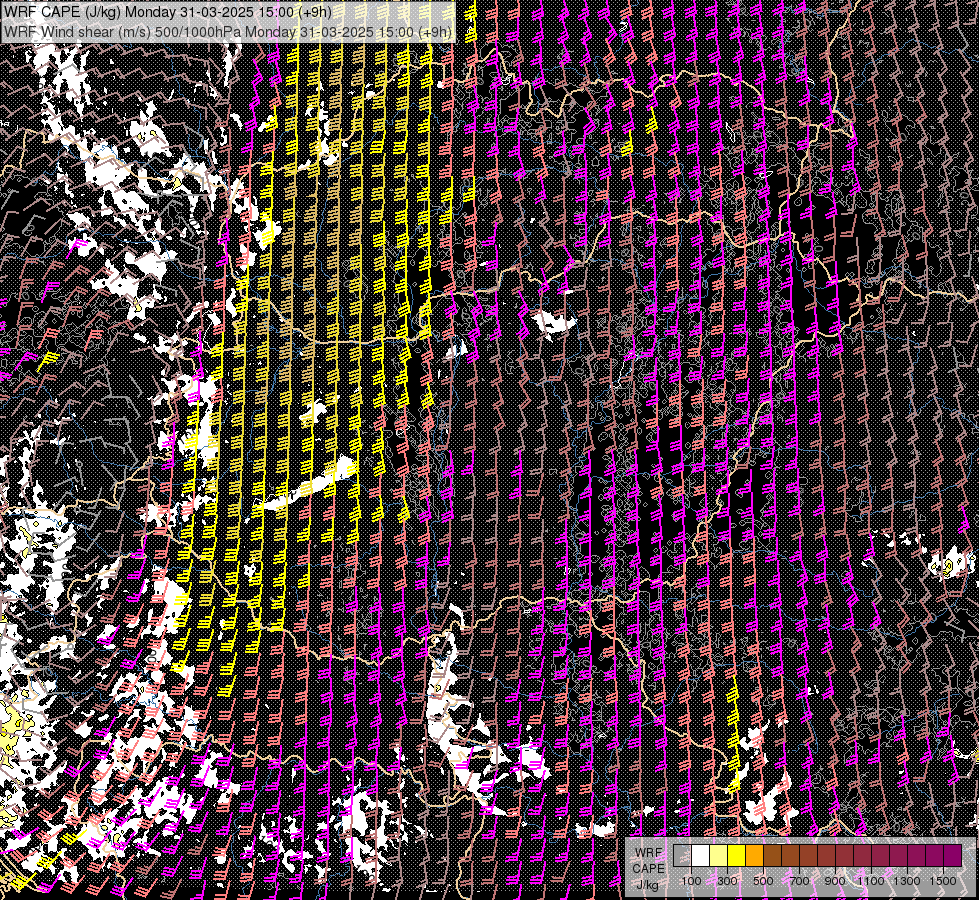This screenshot has height=900, width=979.
Task: Click the 'J/kg' unit label in legend
Action: tap(647, 884)
